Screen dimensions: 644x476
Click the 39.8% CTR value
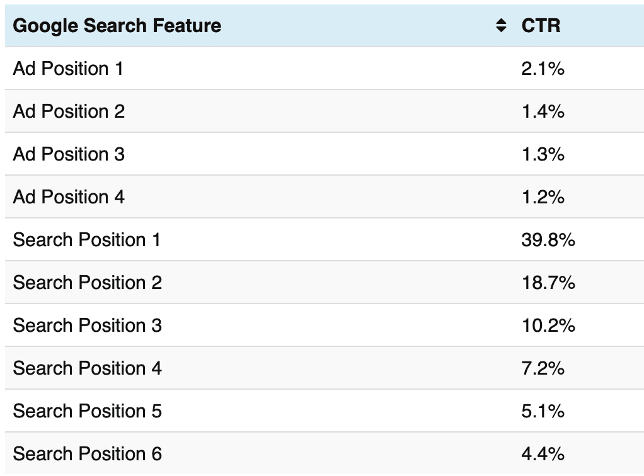point(548,240)
